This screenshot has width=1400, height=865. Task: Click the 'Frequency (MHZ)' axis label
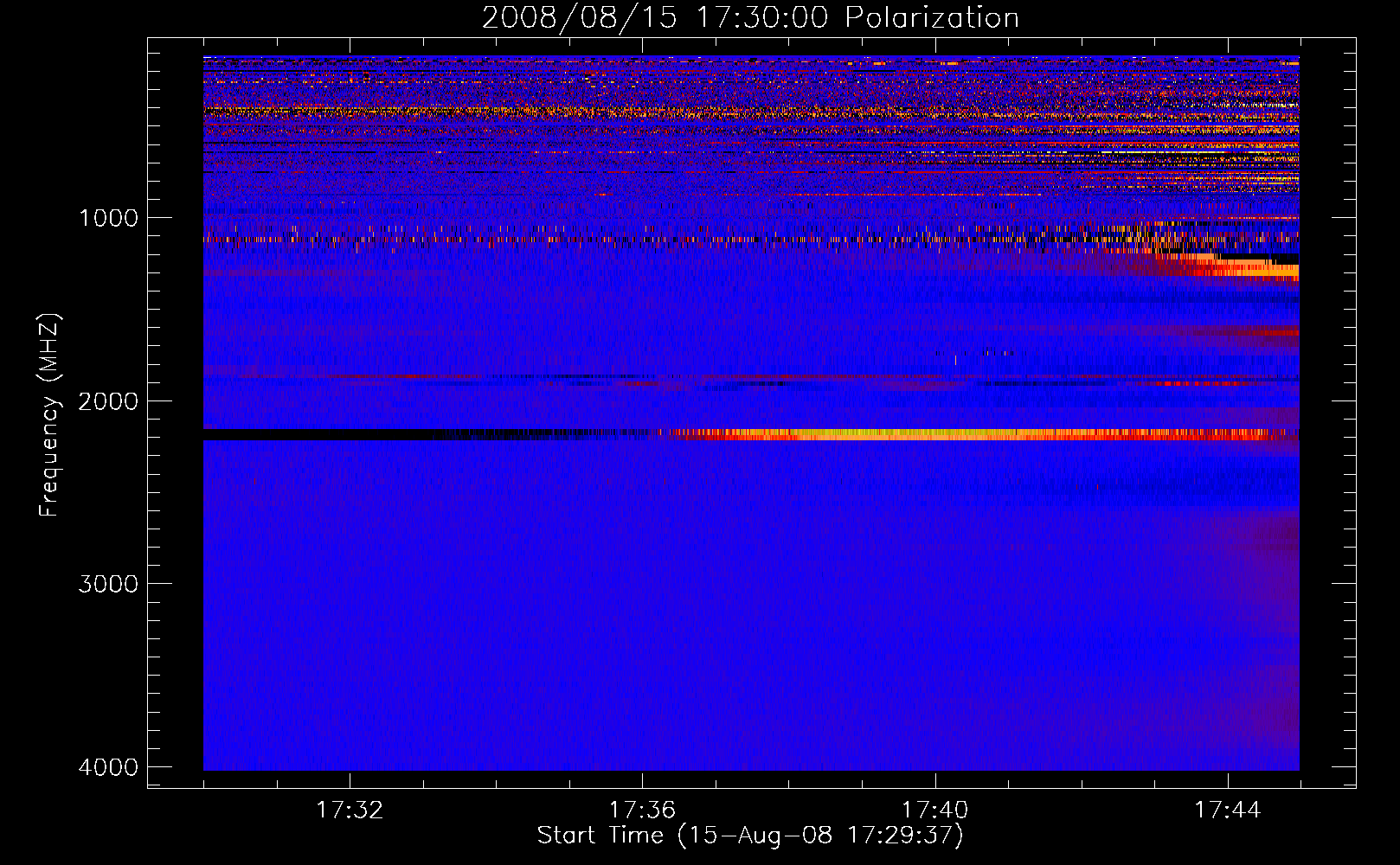[49, 416]
